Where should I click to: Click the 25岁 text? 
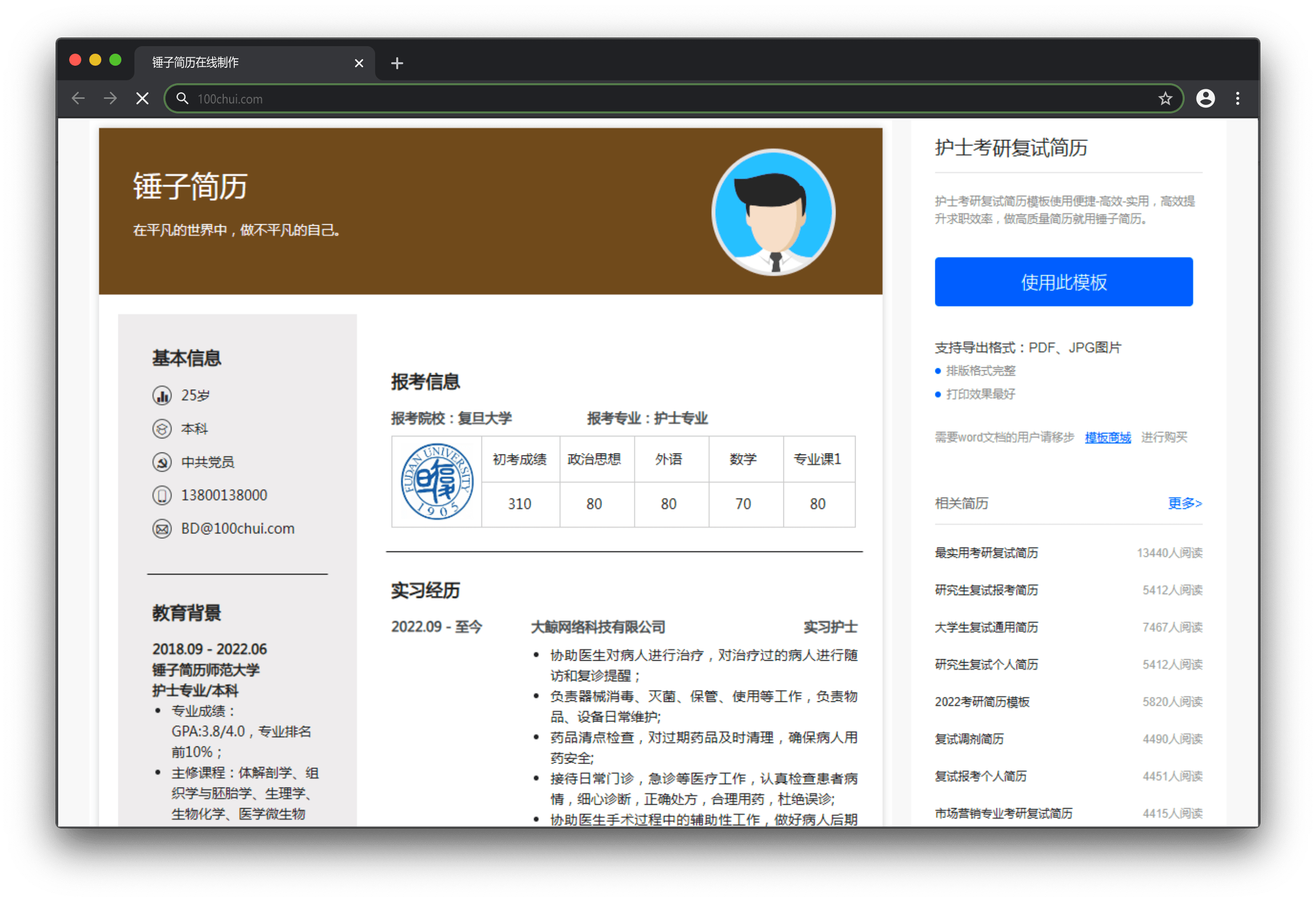click(x=196, y=395)
